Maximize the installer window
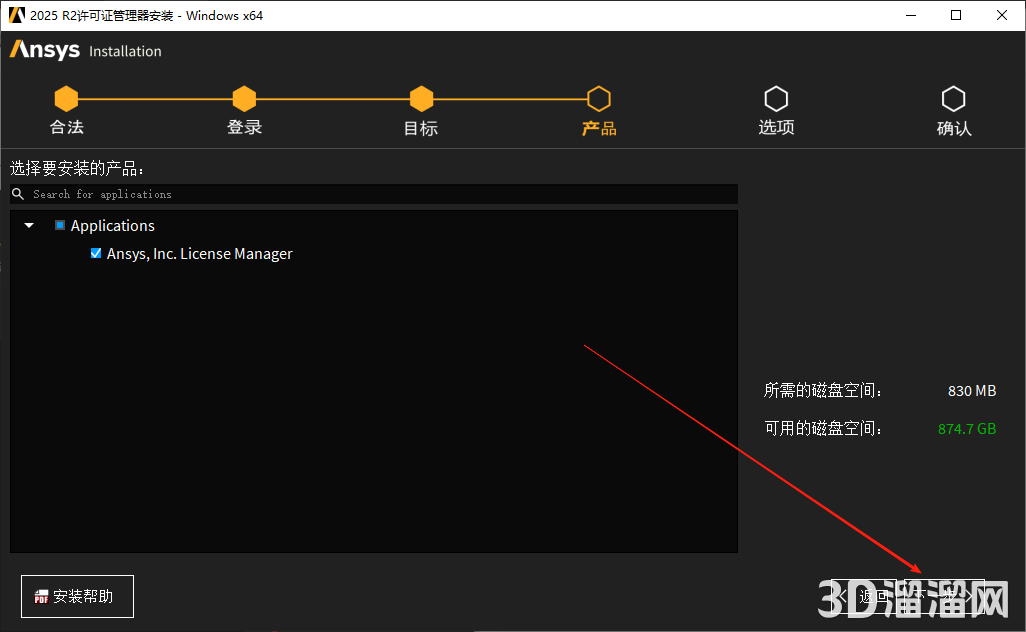The image size is (1026, 632). coord(956,15)
